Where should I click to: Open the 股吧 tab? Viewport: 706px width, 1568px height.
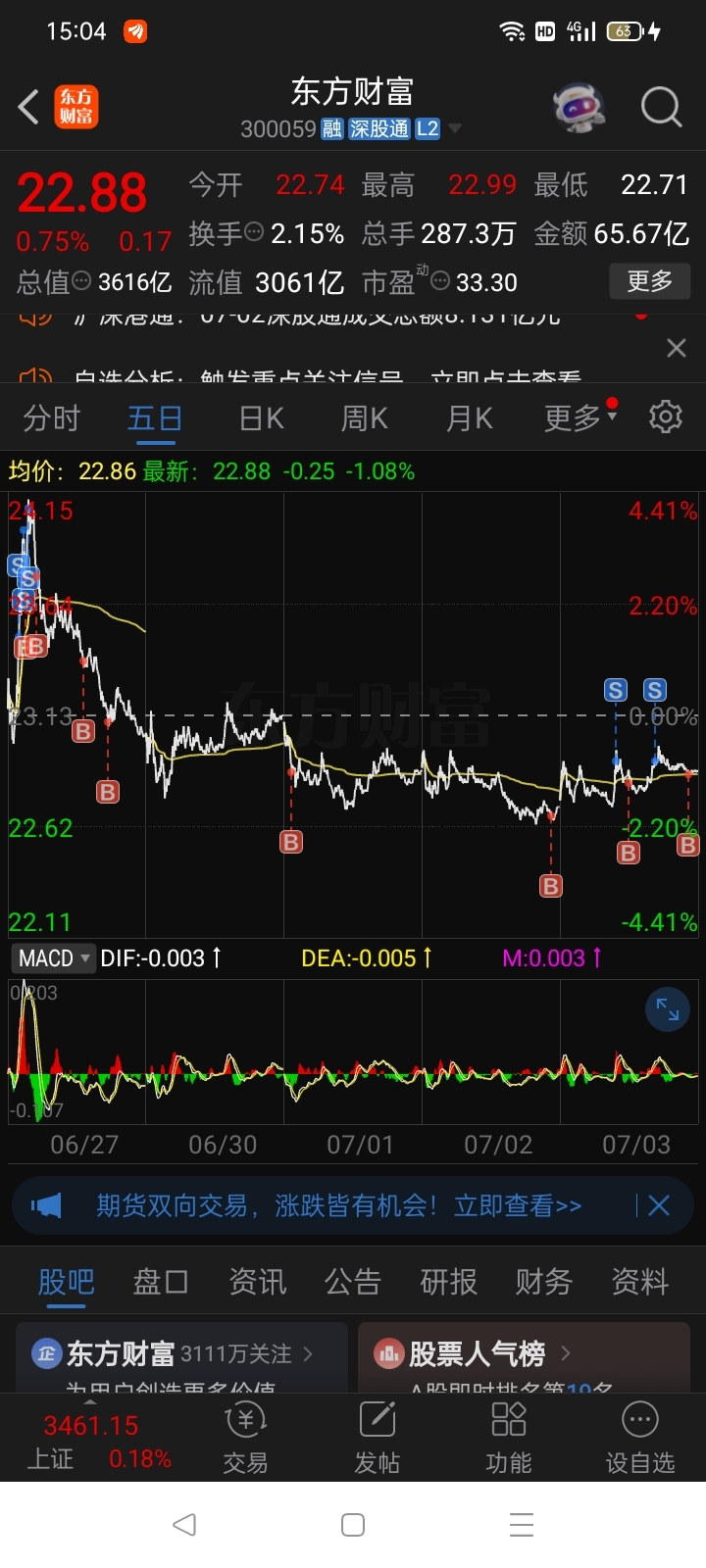pyautogui.click(x=66, y=1282)
